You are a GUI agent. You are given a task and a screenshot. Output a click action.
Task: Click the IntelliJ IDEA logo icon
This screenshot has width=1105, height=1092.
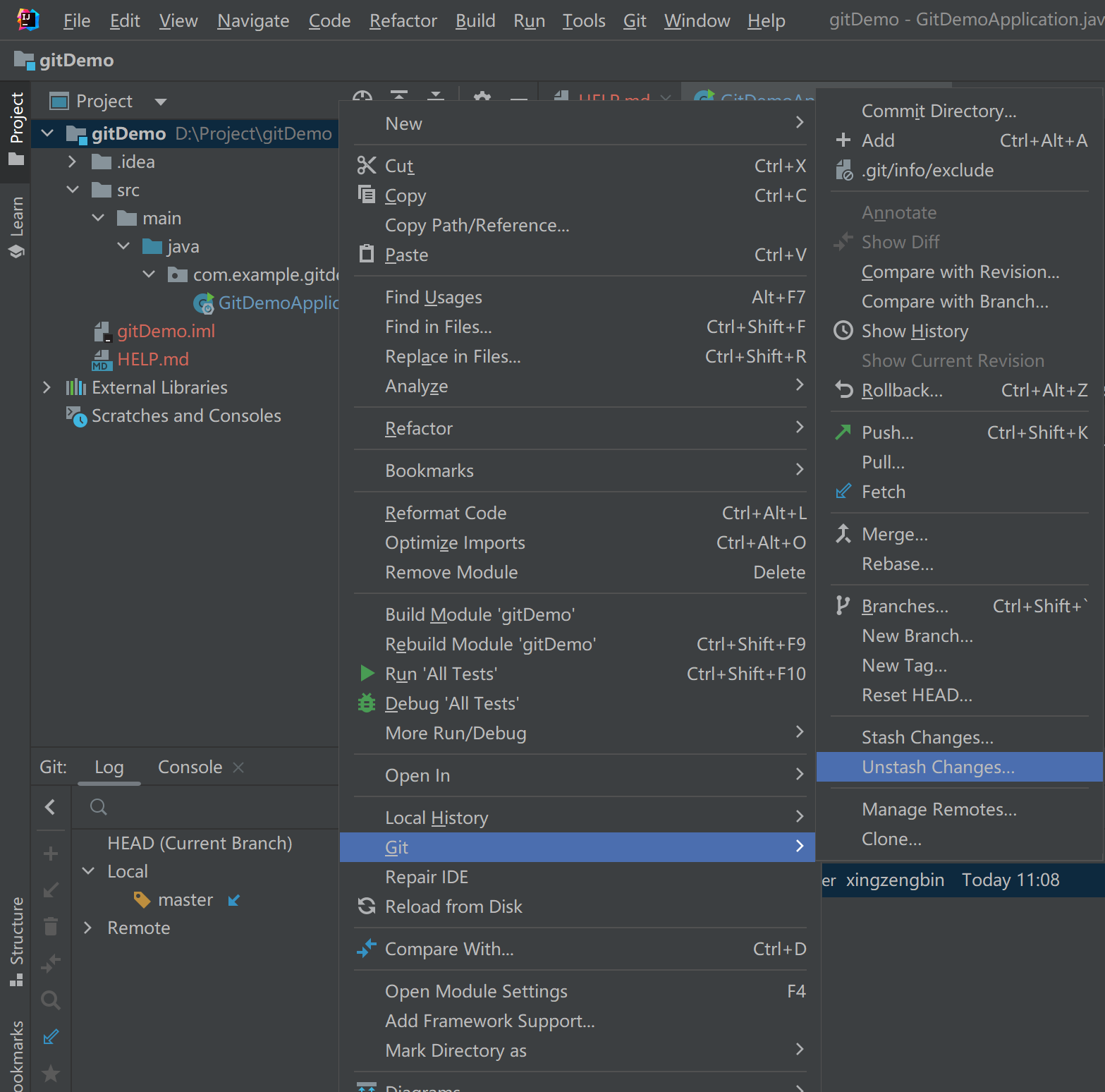(x=28, y=20)
